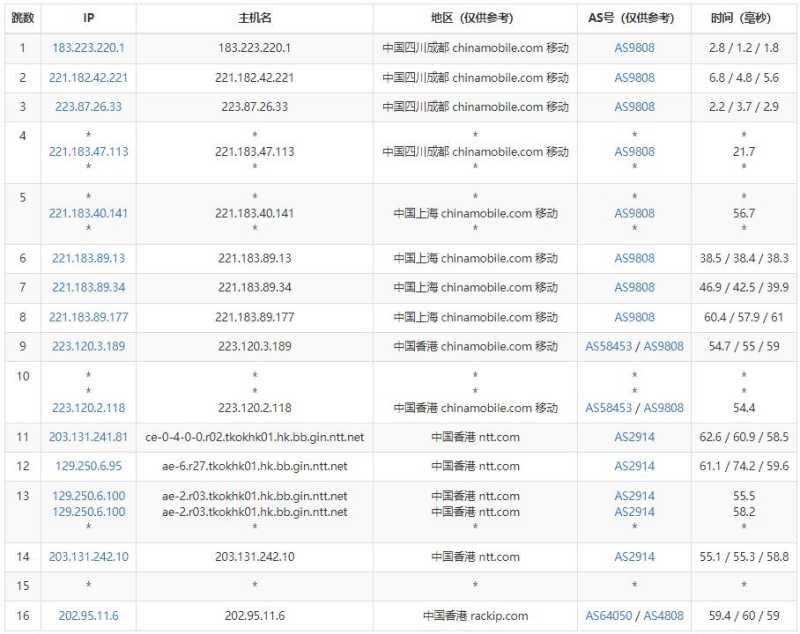Click IP link 223.87.26.33

click(88, 107)
